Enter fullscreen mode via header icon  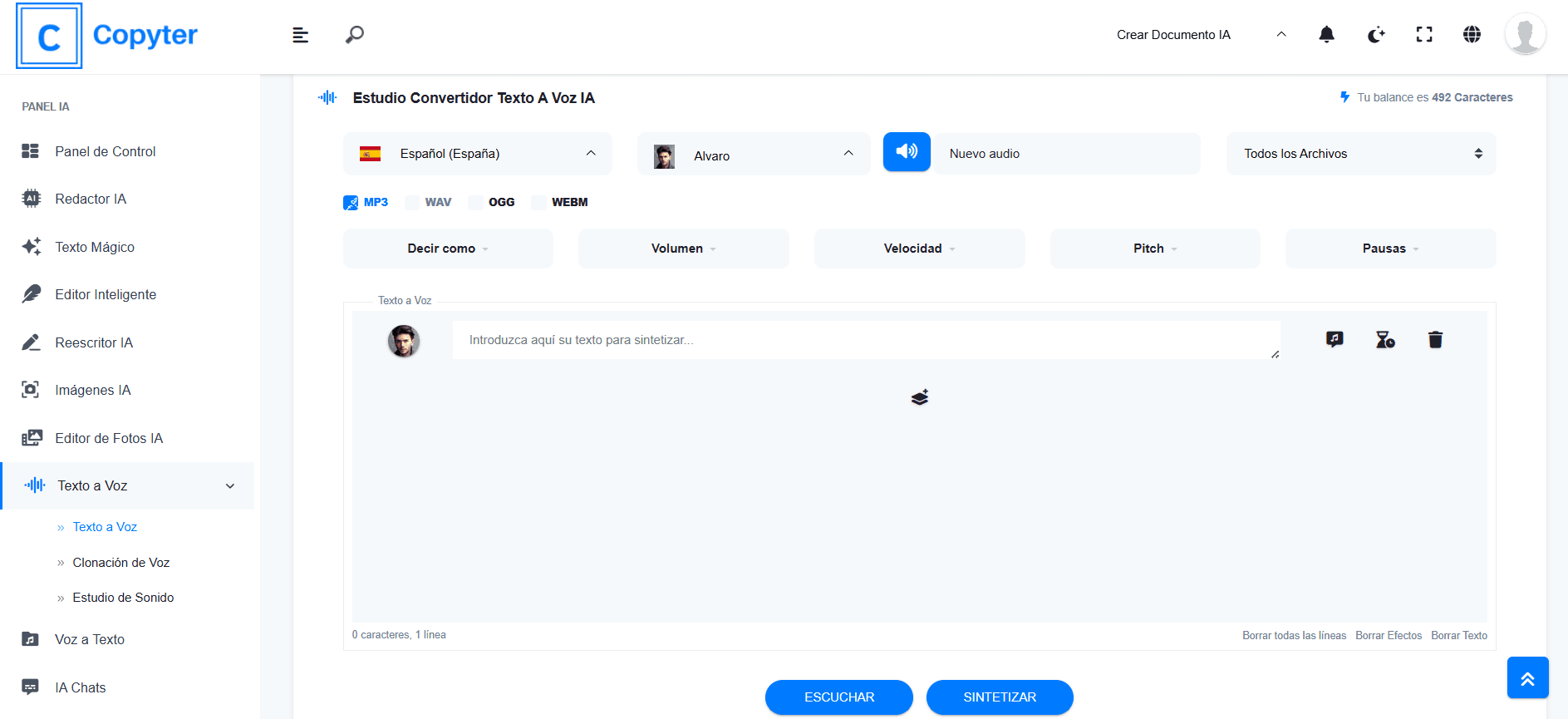(1424, 34)
